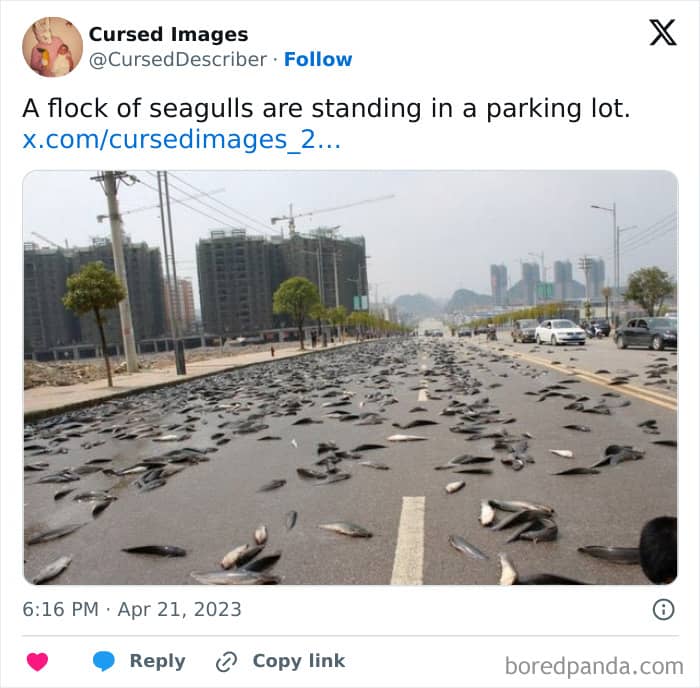Open the fish-covered road photo

pos(350,378)
